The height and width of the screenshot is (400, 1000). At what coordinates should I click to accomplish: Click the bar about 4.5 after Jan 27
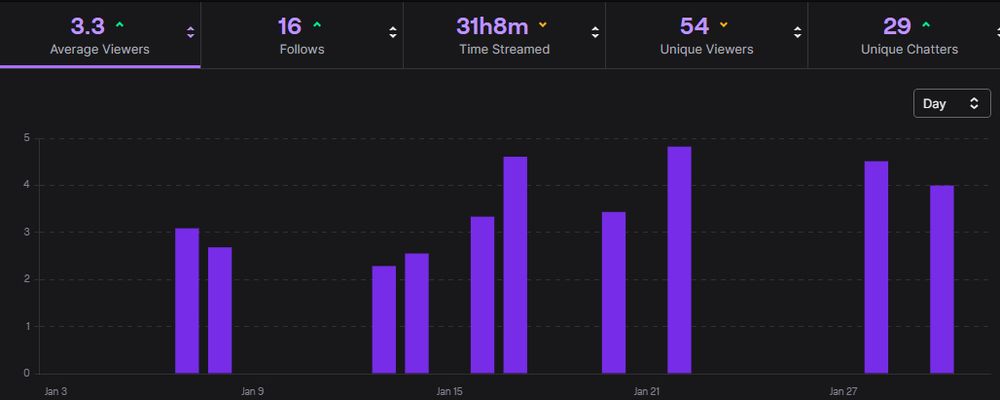click(x=876, y=267)
